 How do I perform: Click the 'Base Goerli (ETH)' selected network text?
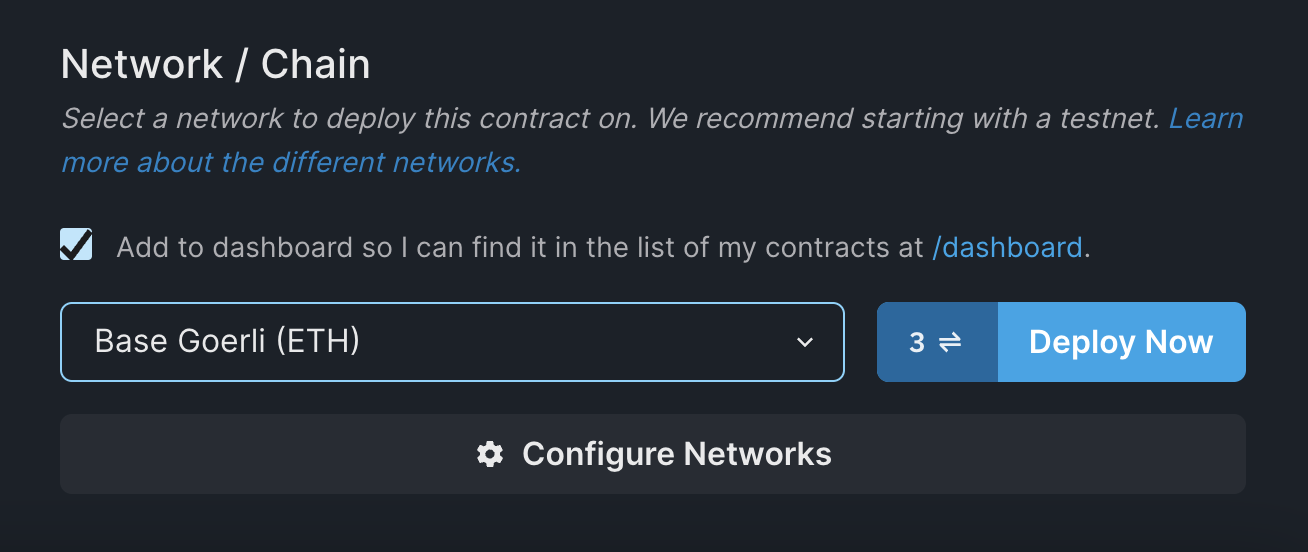click(x=227, y=342)
